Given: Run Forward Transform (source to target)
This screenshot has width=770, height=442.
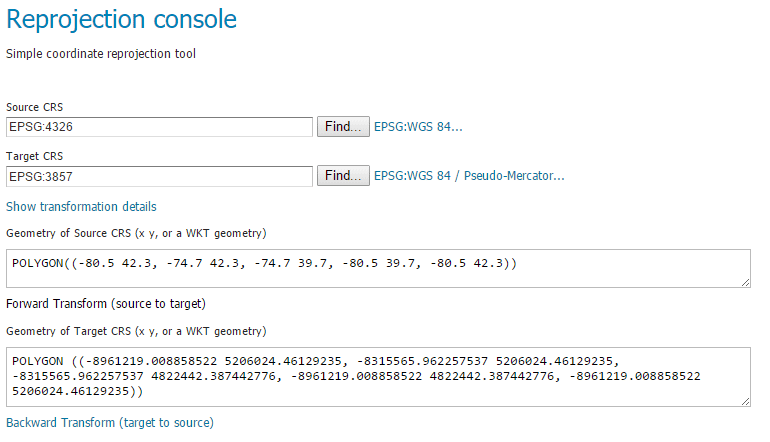Looking at the screenshot, I should click(106, 303).
